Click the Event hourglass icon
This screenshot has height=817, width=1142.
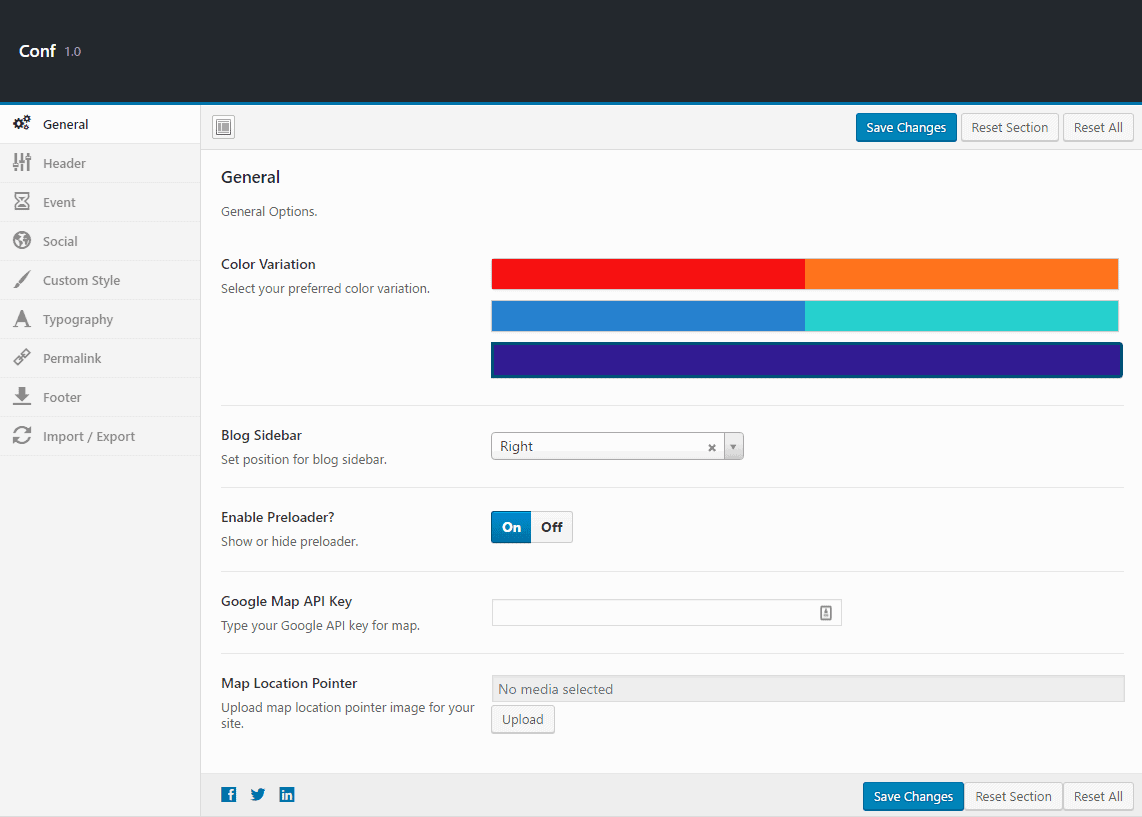[22, 202]
